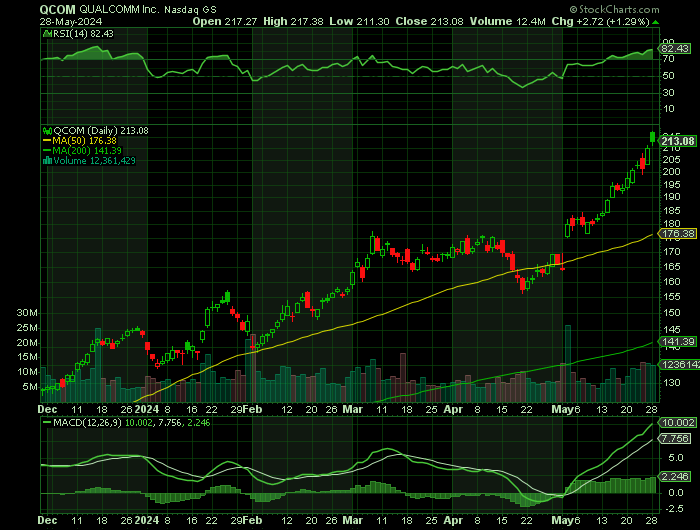Click the Nasdaq GS exchange label
The image size is (700, 530).
point(190,9)
